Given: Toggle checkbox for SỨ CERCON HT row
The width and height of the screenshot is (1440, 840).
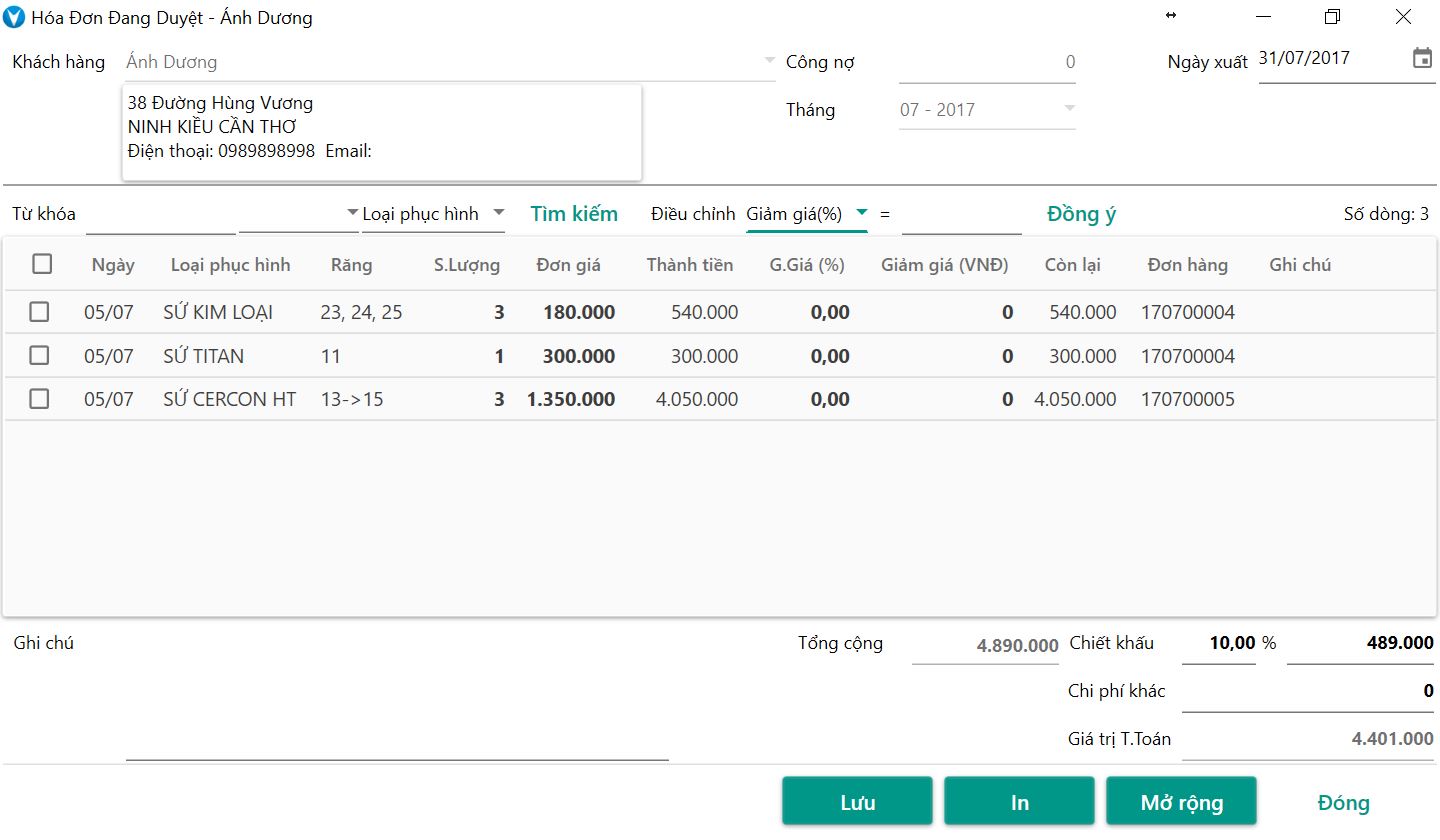Looking at the screenshot, I should [39, 399].
